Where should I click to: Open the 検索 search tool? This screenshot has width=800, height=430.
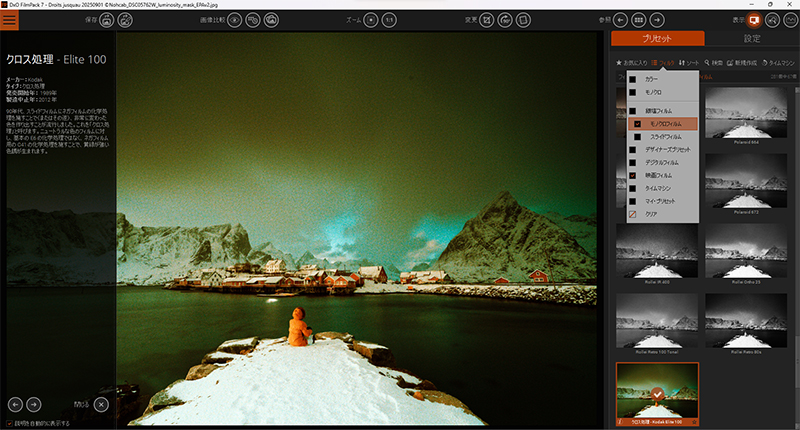(714, 63)
